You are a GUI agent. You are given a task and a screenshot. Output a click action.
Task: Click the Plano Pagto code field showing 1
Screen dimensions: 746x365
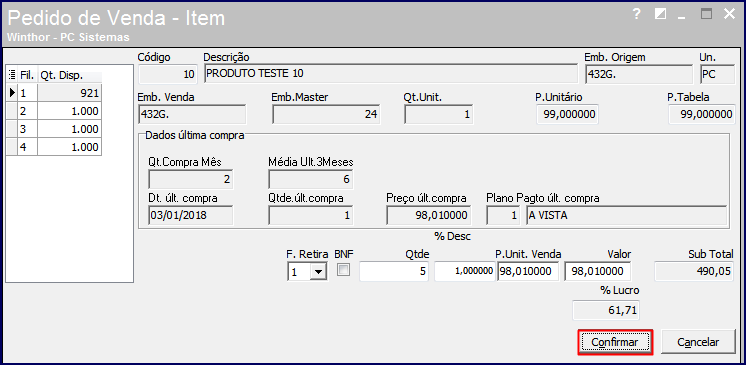(503, 215)
